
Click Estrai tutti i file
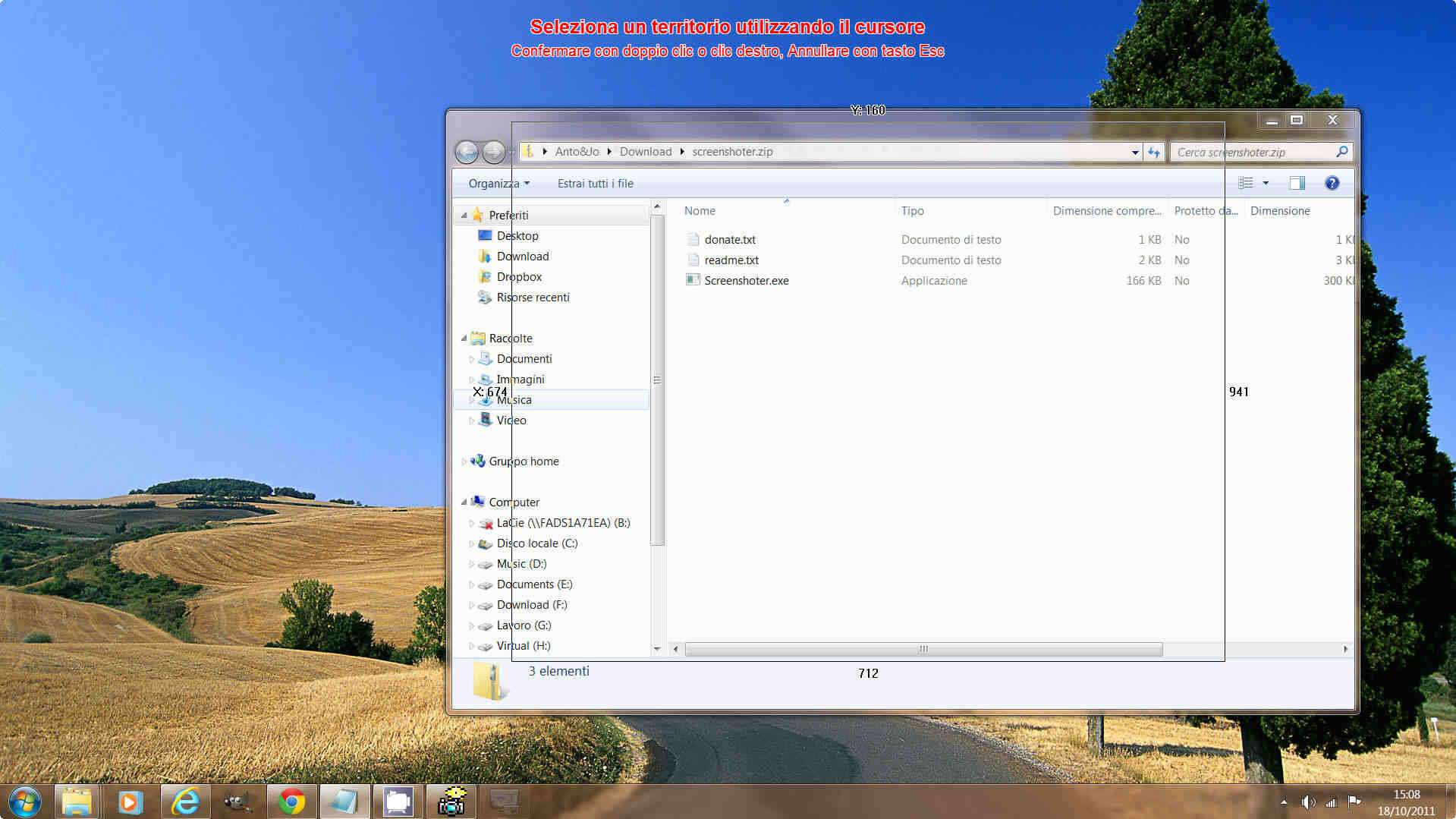[x=595, y=183]
